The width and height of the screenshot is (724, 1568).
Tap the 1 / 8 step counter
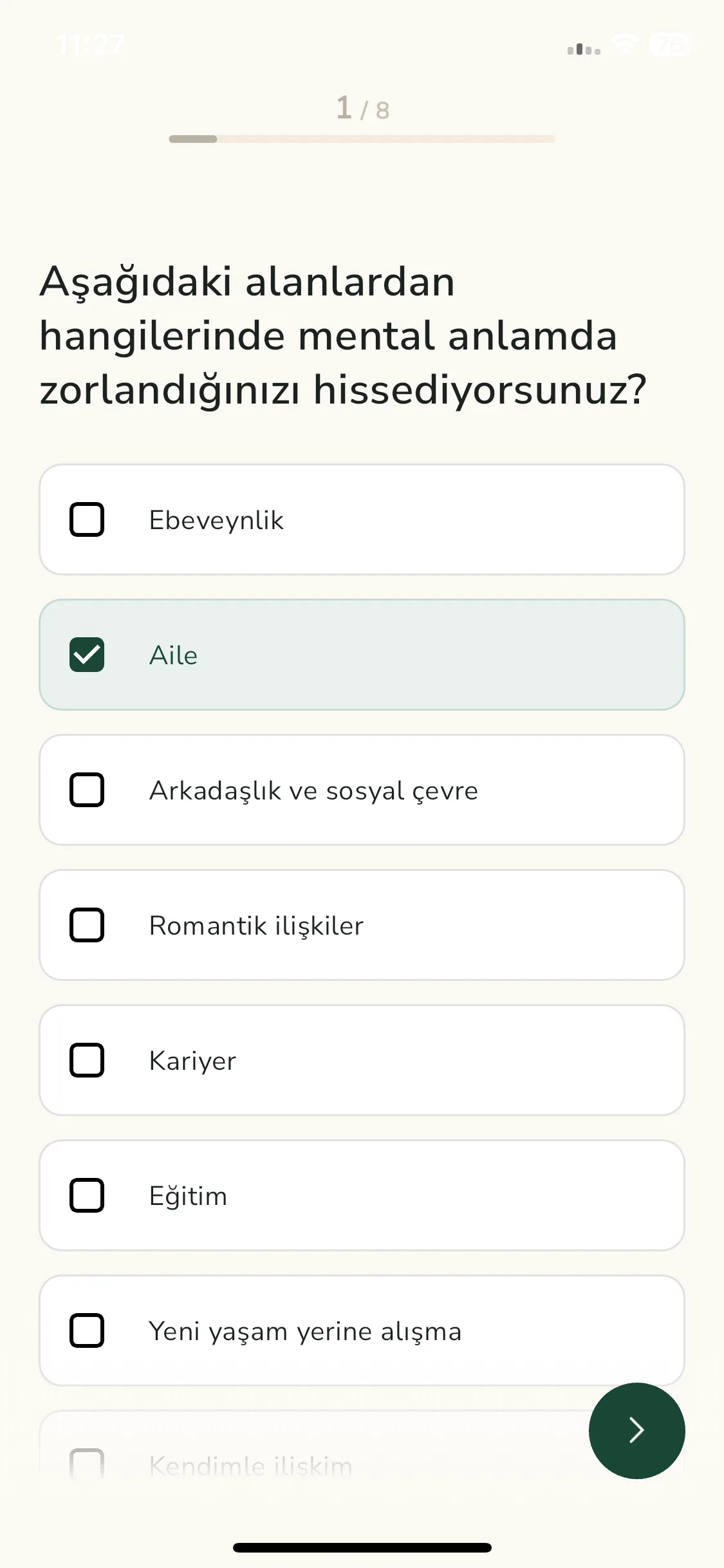pos(362,108)
